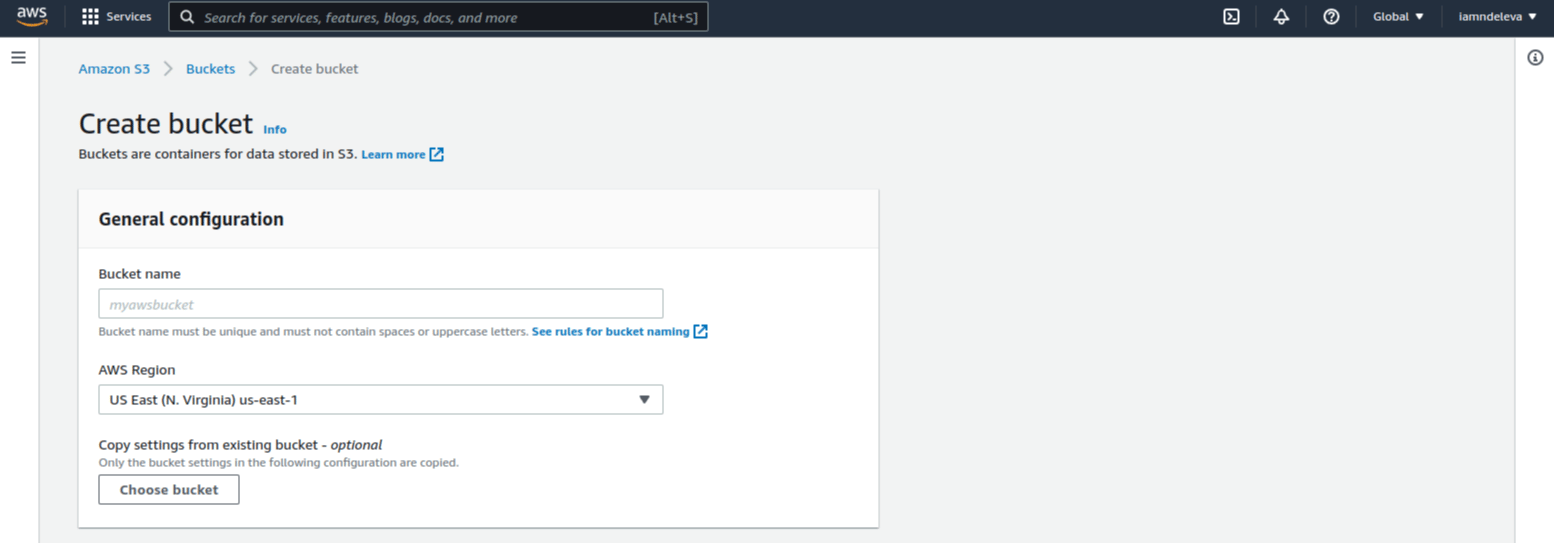
Task: Click the AWS logo home icon
Action: coord(32,17)
